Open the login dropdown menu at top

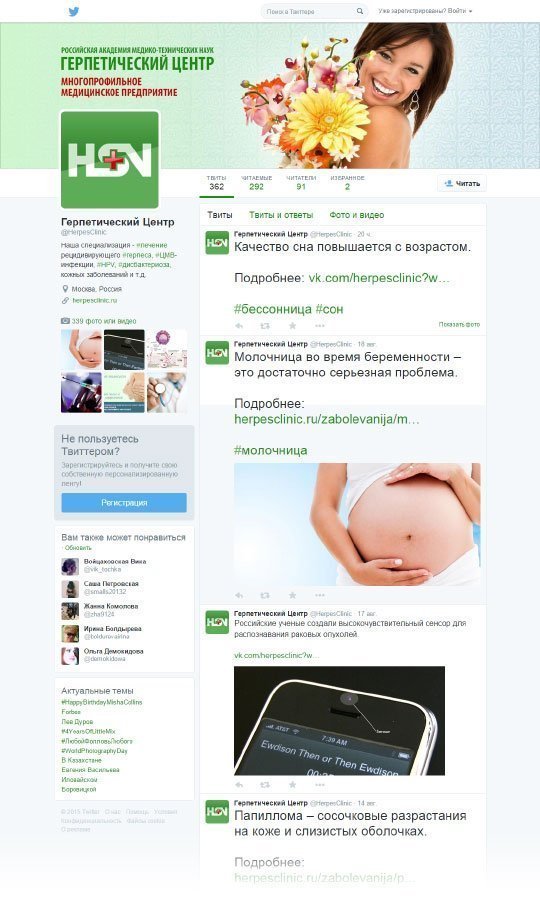coord(425,11)
